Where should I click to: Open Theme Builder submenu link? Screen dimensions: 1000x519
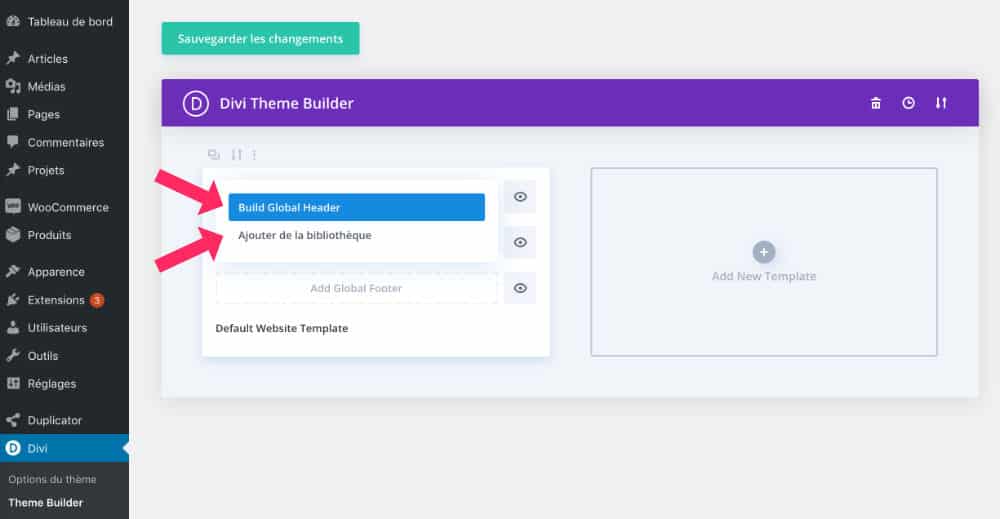point(45,502)
